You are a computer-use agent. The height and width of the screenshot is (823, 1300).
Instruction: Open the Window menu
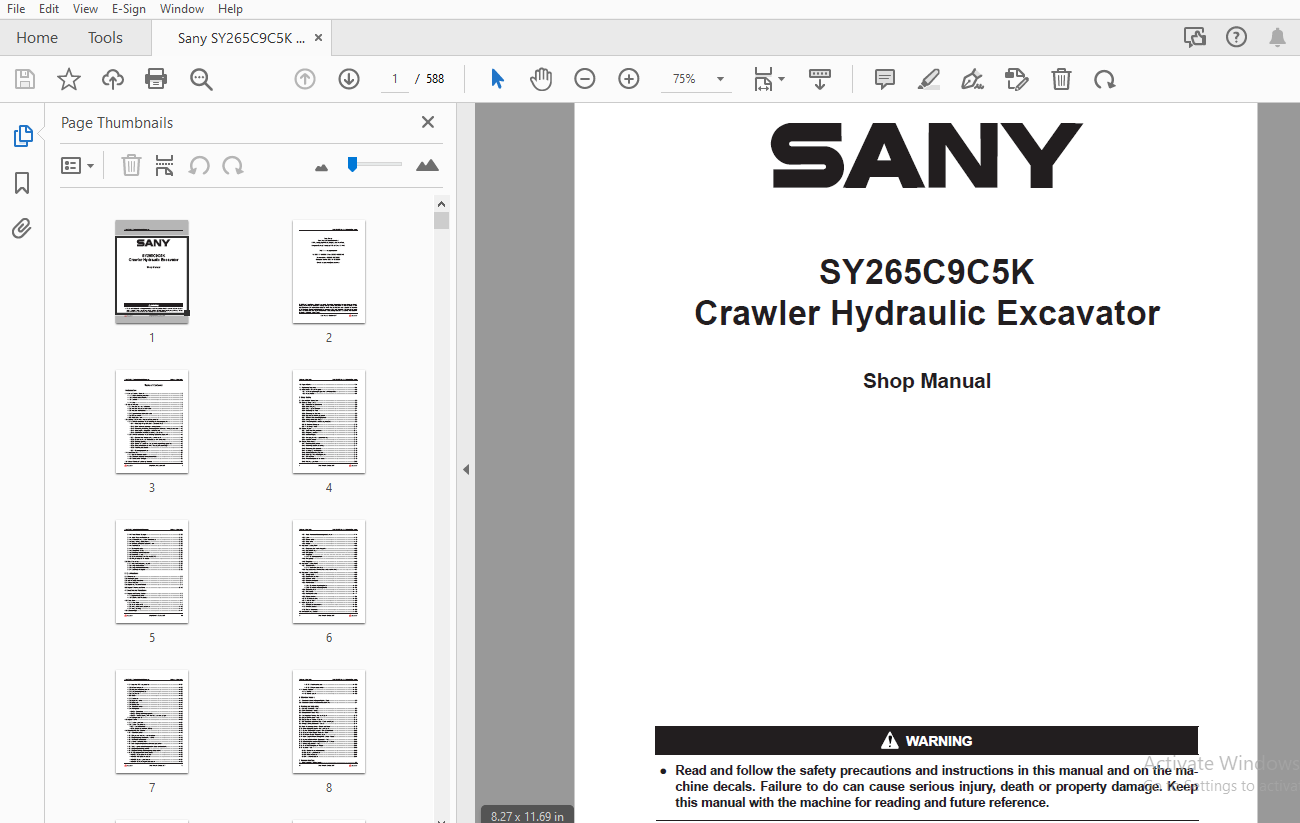point(182,9)
